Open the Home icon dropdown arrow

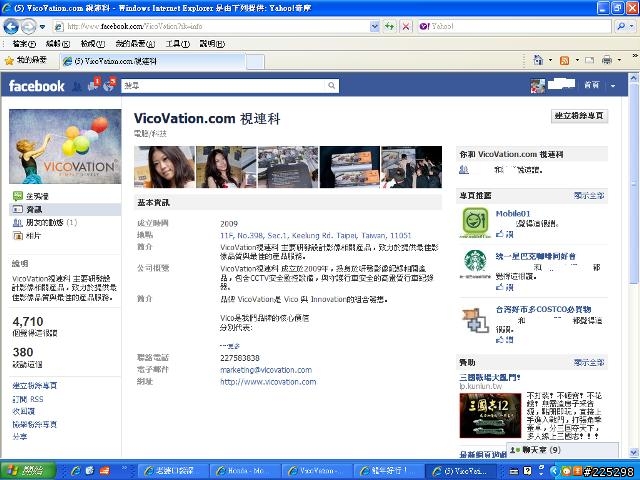(550, 60)
